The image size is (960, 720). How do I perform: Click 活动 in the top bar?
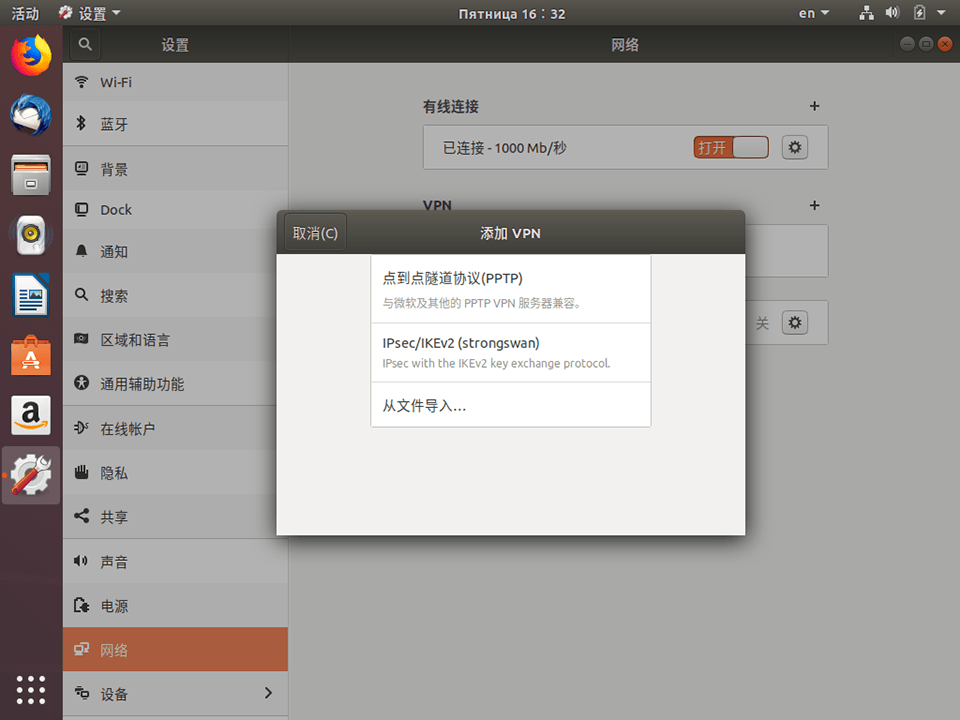(25, 13)
